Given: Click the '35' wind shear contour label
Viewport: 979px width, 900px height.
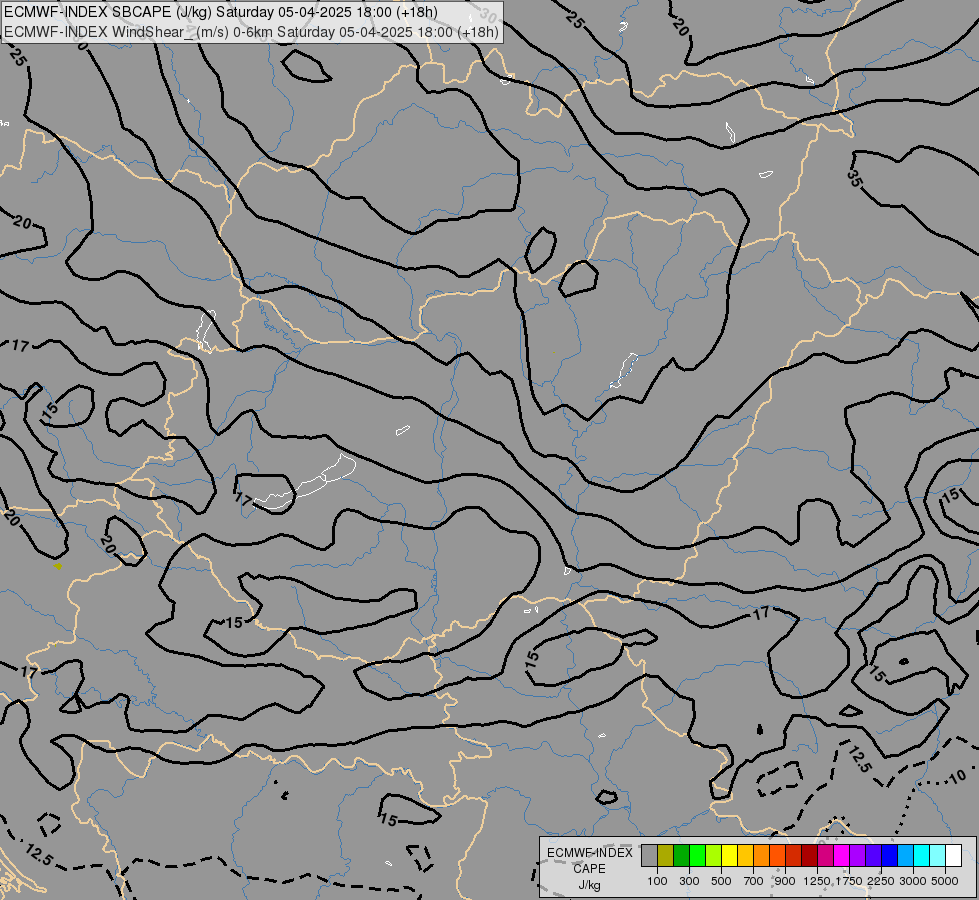Looking at the screenshot, I should [855, 178].
